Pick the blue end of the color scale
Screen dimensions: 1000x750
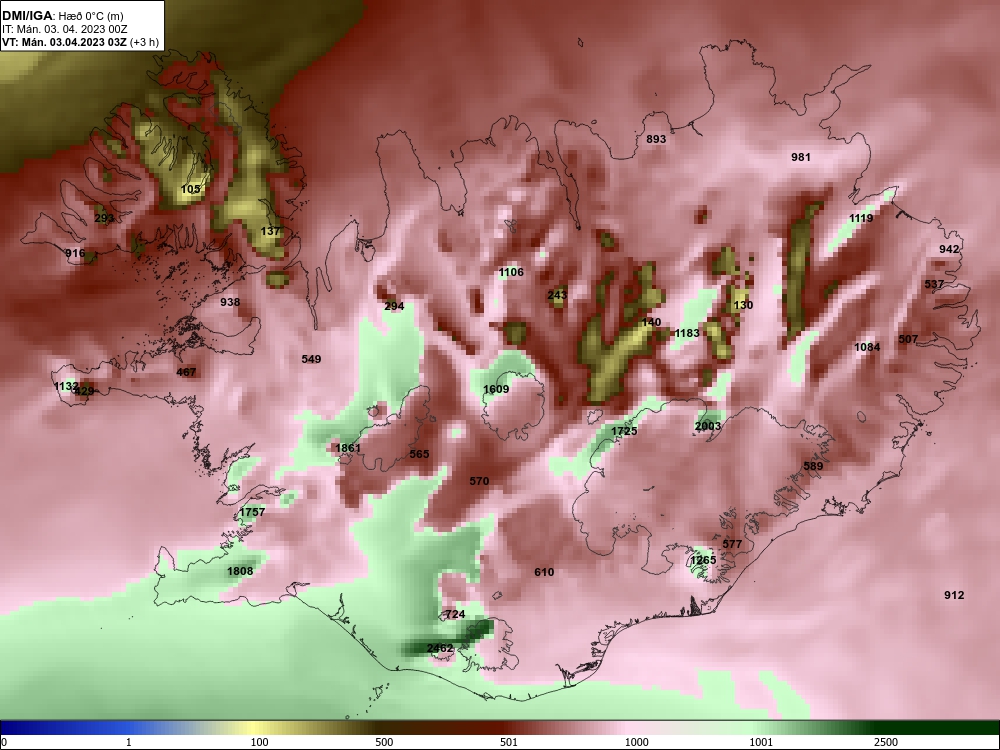pos(64,728)
